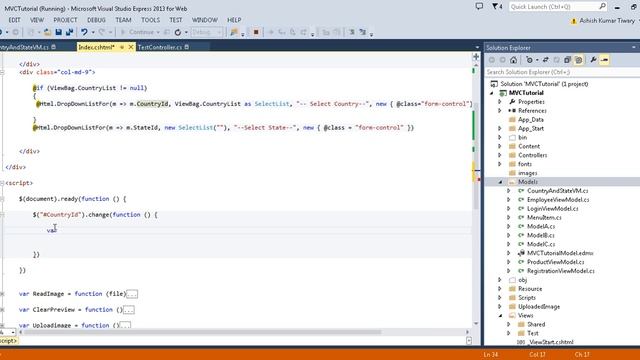Open the WINDOW menu
Image resolution: width=640 pixels, height=360 pixels.
pos(204,20)
